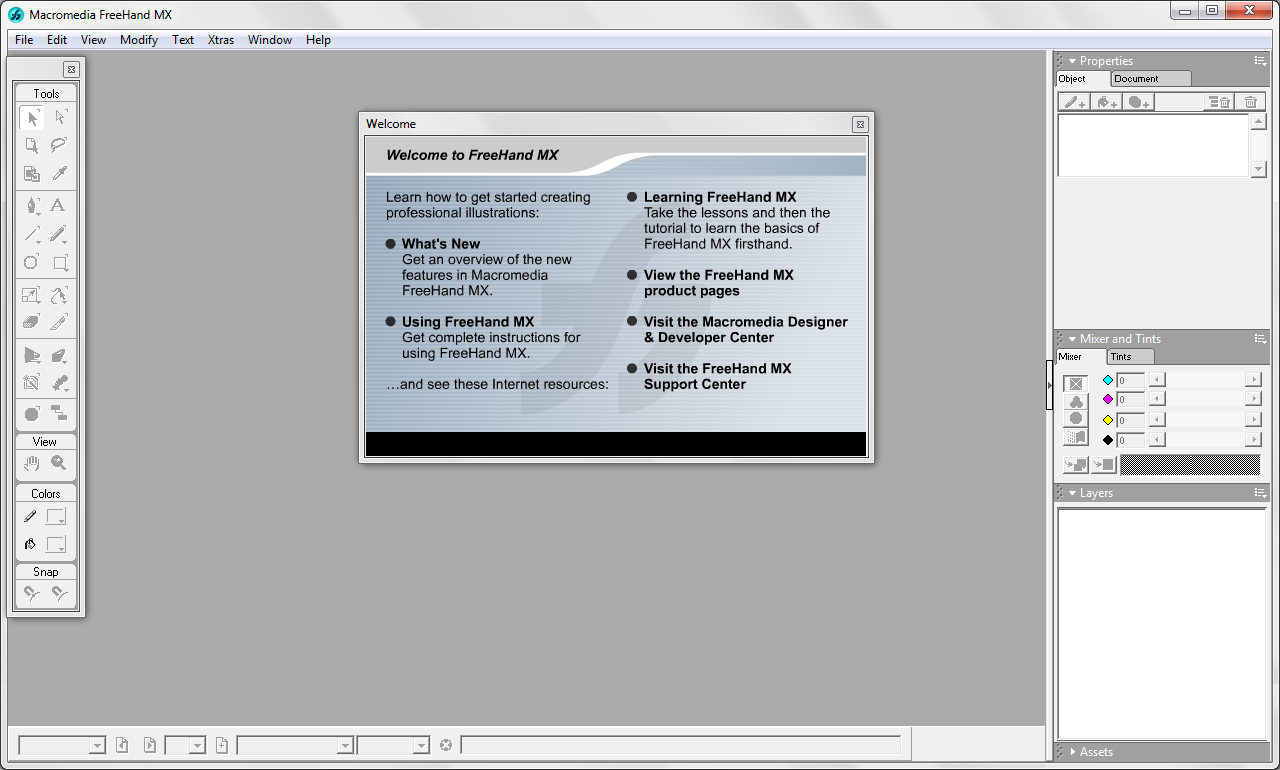Select the Rectangle tool
1280x770 pixels.
[x=60, y=263]
